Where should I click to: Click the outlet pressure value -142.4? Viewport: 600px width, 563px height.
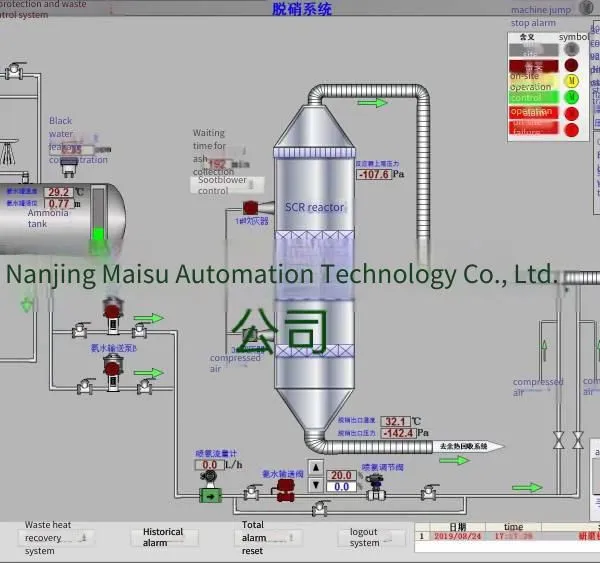[399, 433]
